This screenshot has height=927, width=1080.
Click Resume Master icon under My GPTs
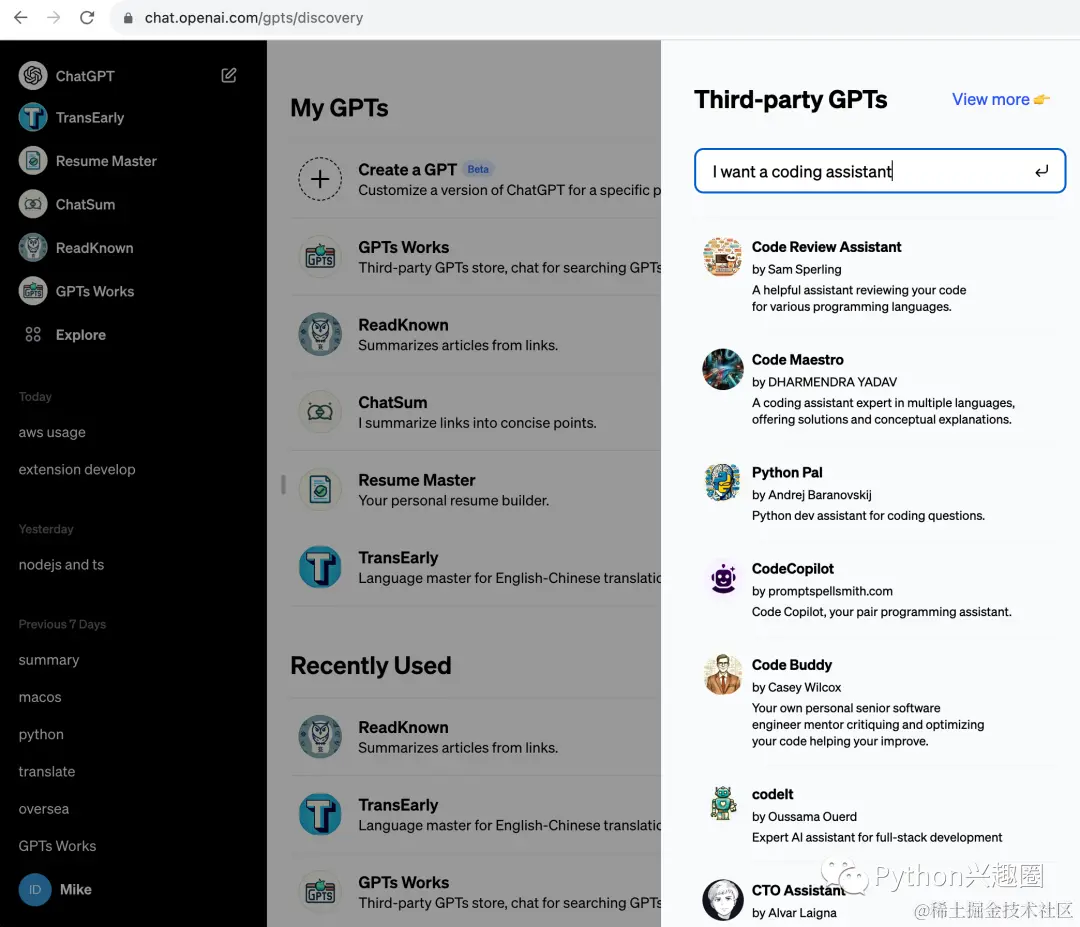point(320,490)
